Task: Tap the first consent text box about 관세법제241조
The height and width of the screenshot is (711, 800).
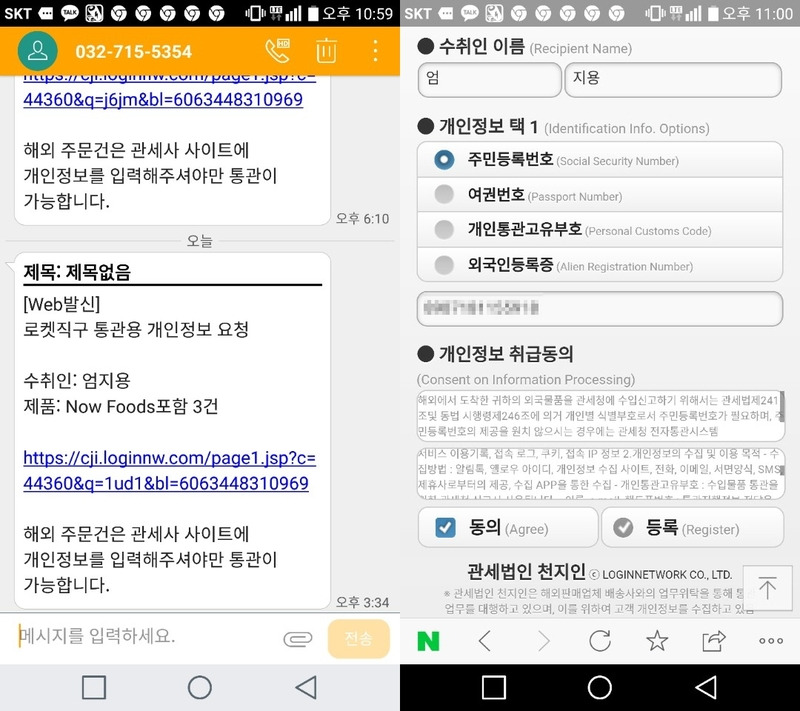Action: 601,416
